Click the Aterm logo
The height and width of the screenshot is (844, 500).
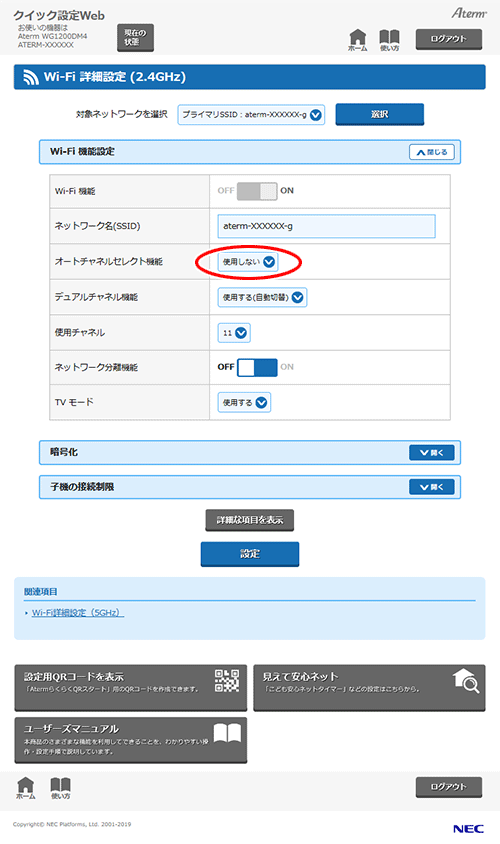[x=469, y=13]
